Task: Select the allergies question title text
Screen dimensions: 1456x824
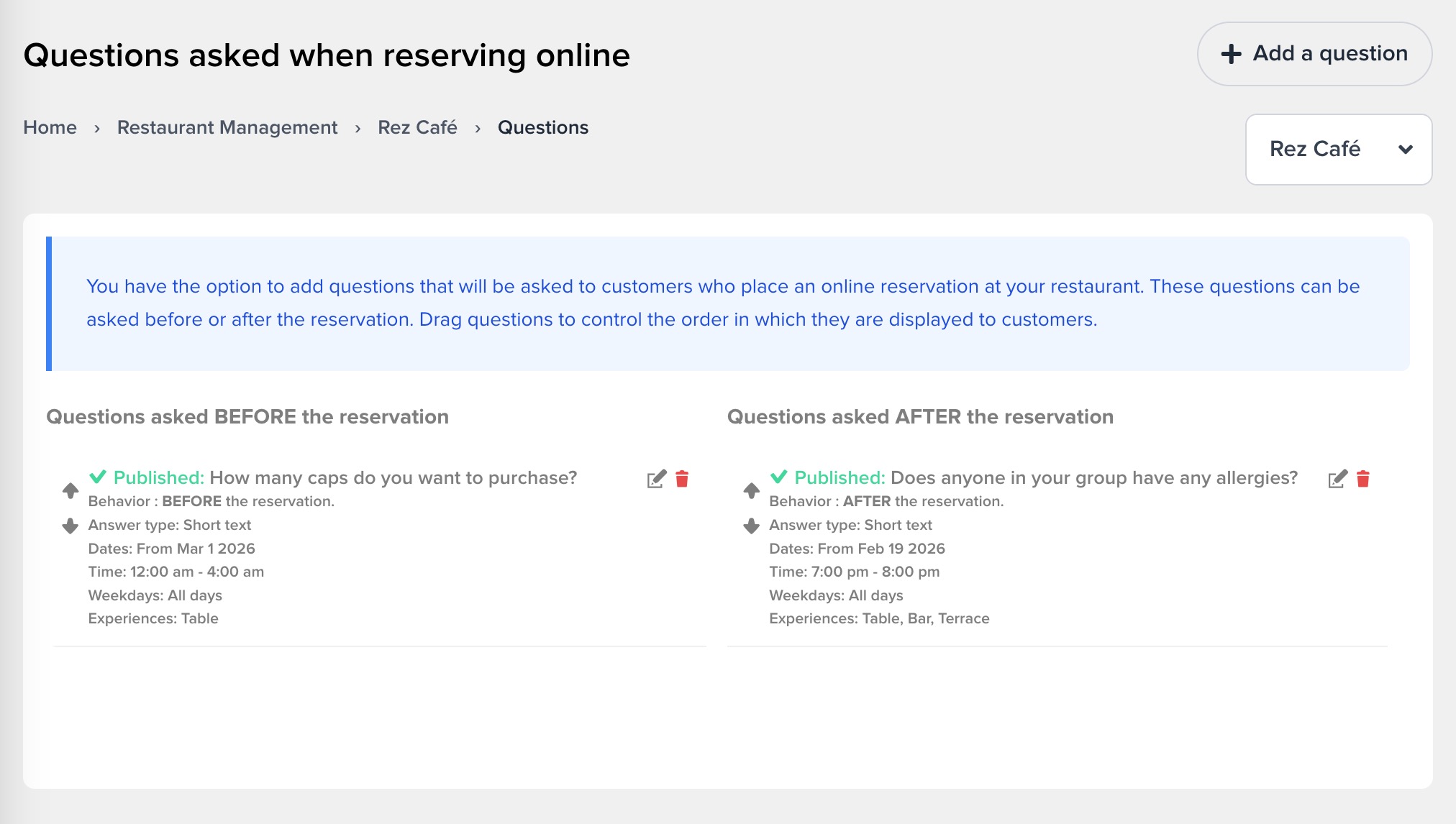Action: 1093,477
